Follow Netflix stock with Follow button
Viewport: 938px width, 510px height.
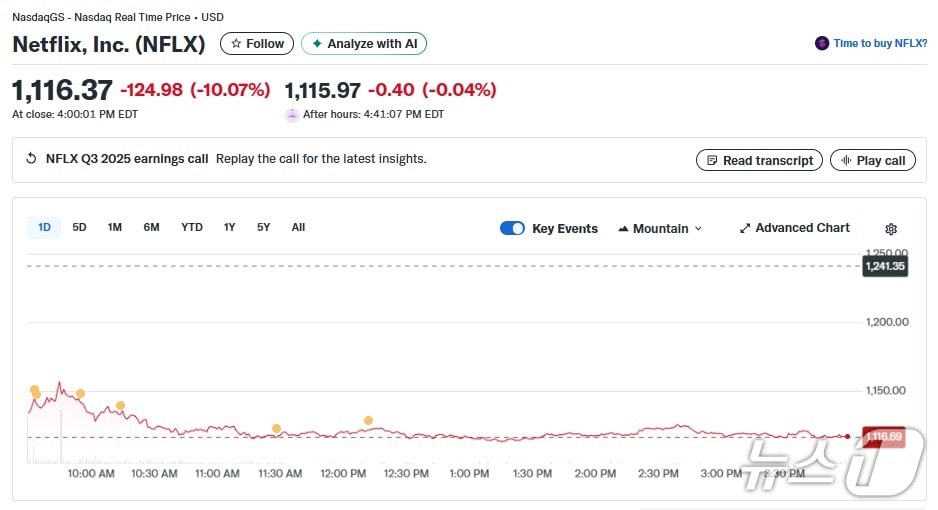point(257,44)
